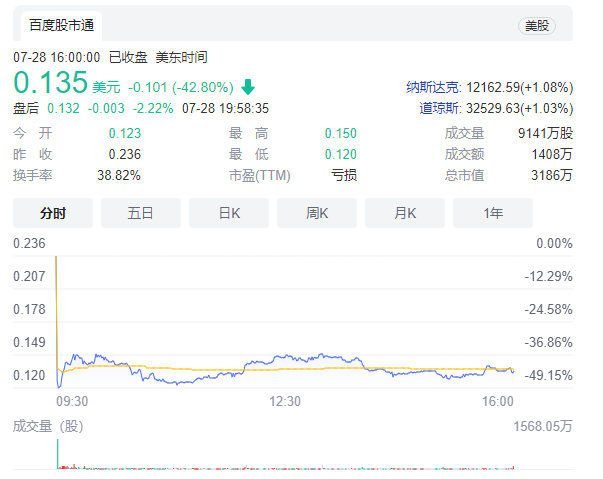Viewport: 603px width, 479px height.
Task: Open the 纳斯达克 index link
Action: [x=433, y=87]
